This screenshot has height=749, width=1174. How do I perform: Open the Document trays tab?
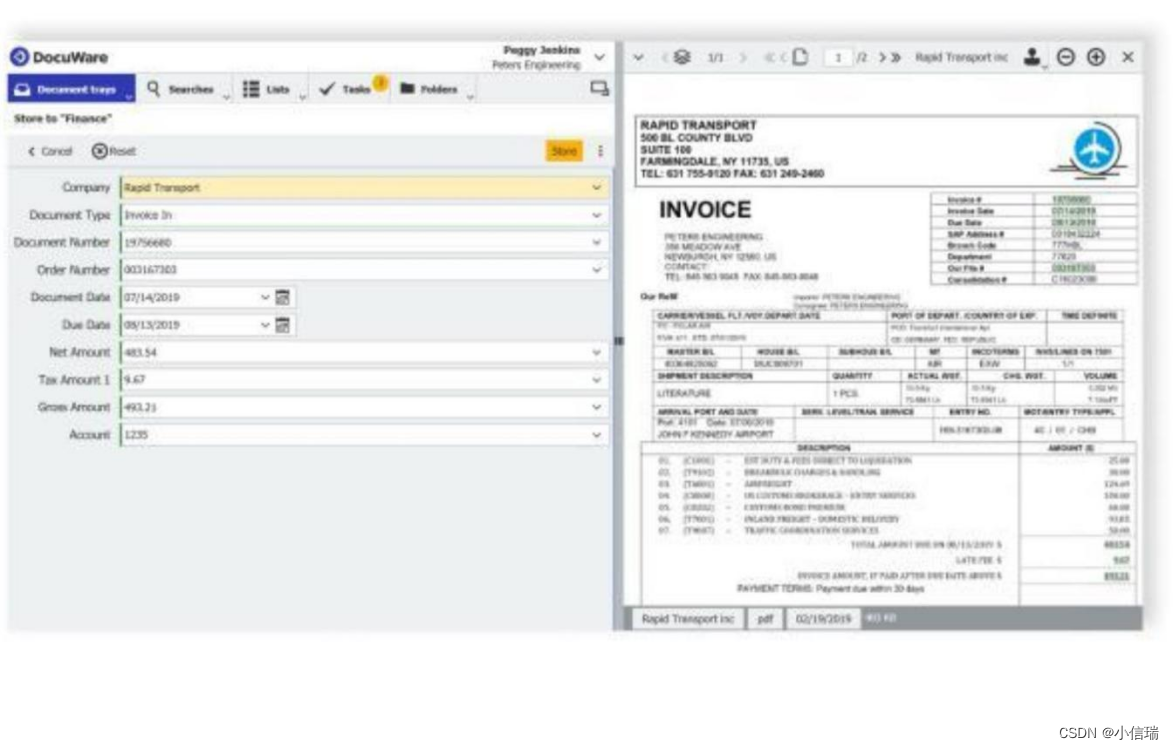72,88
